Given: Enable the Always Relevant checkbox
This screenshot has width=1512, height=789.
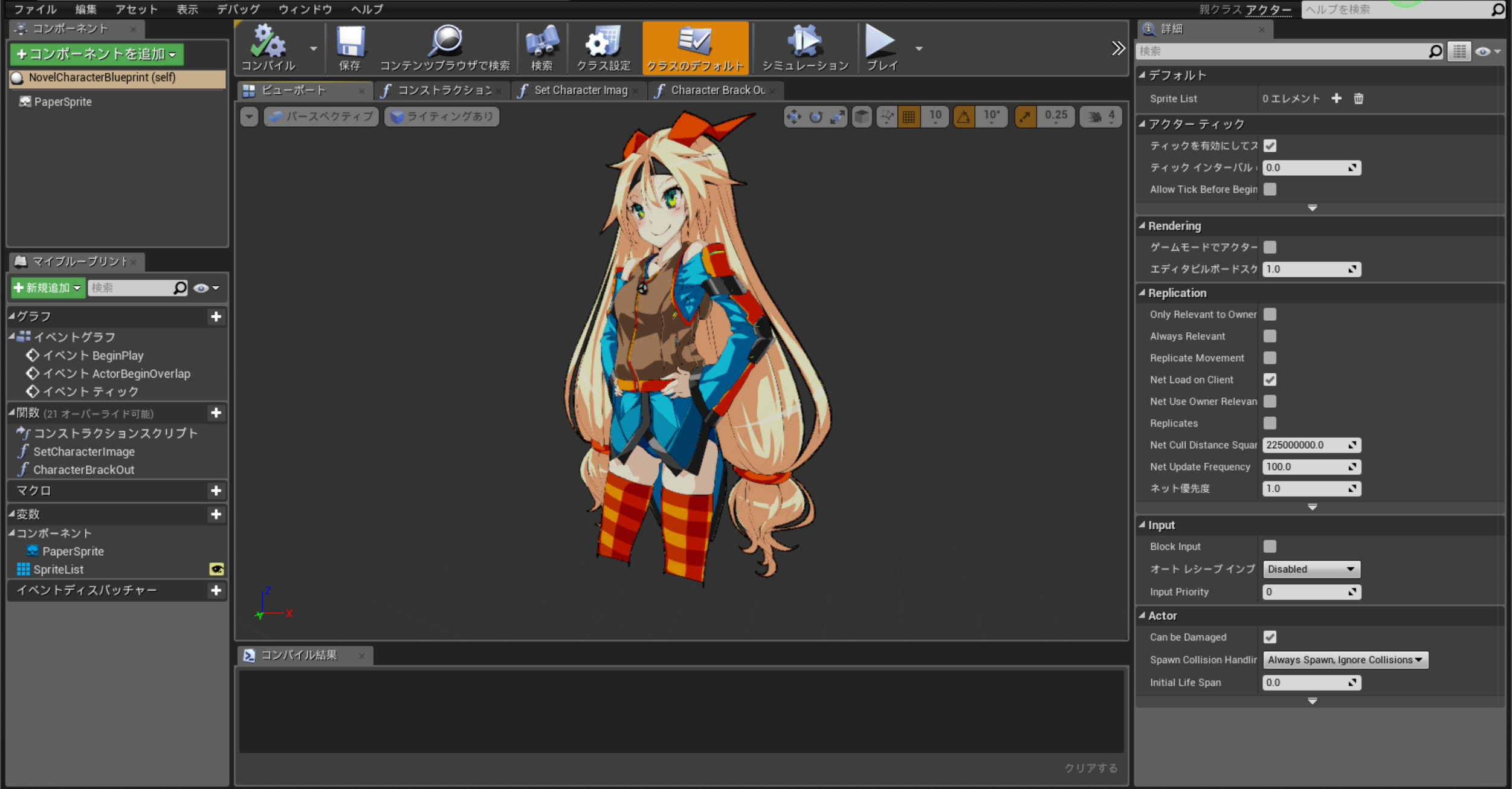Looking at the screenshot, I should pyautogui.click(x=1270, y=336).
